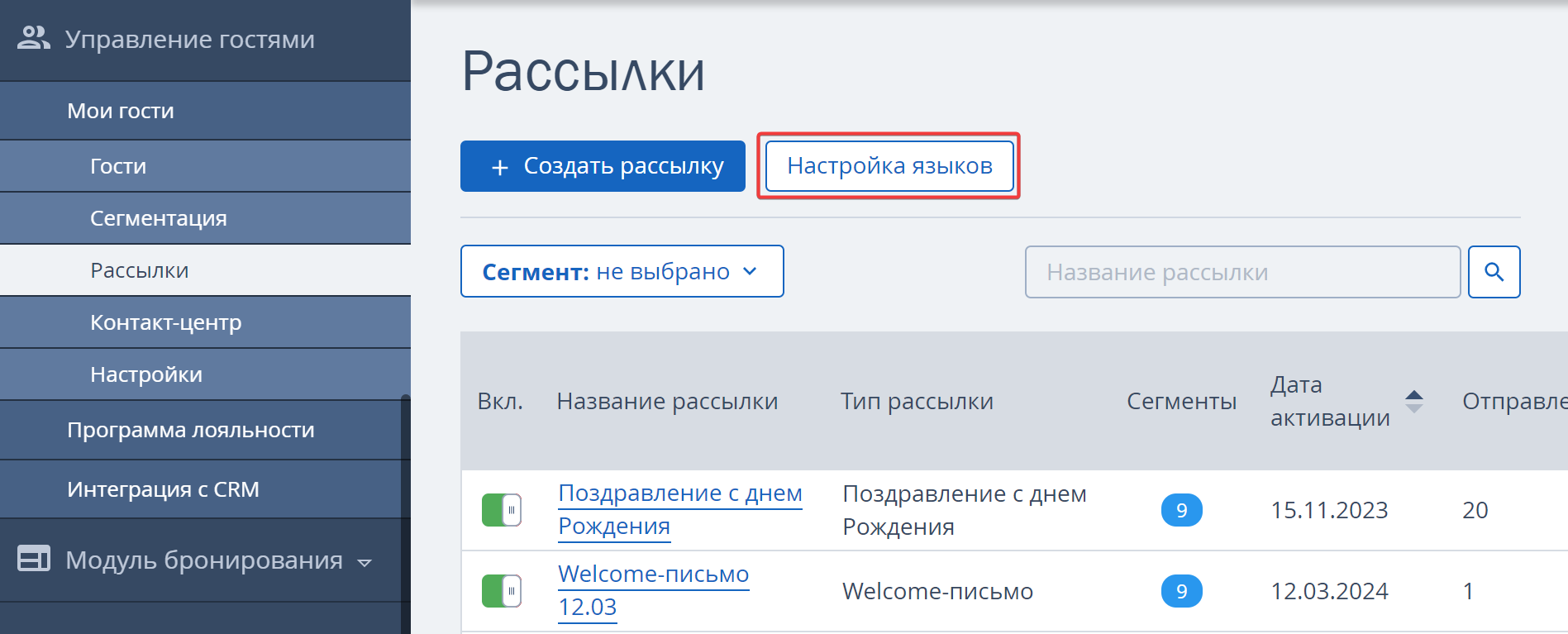Toggle off Welcome-письмо 12.03 mailing
This screenshot has width=1568, height=634.
point(502,591)
